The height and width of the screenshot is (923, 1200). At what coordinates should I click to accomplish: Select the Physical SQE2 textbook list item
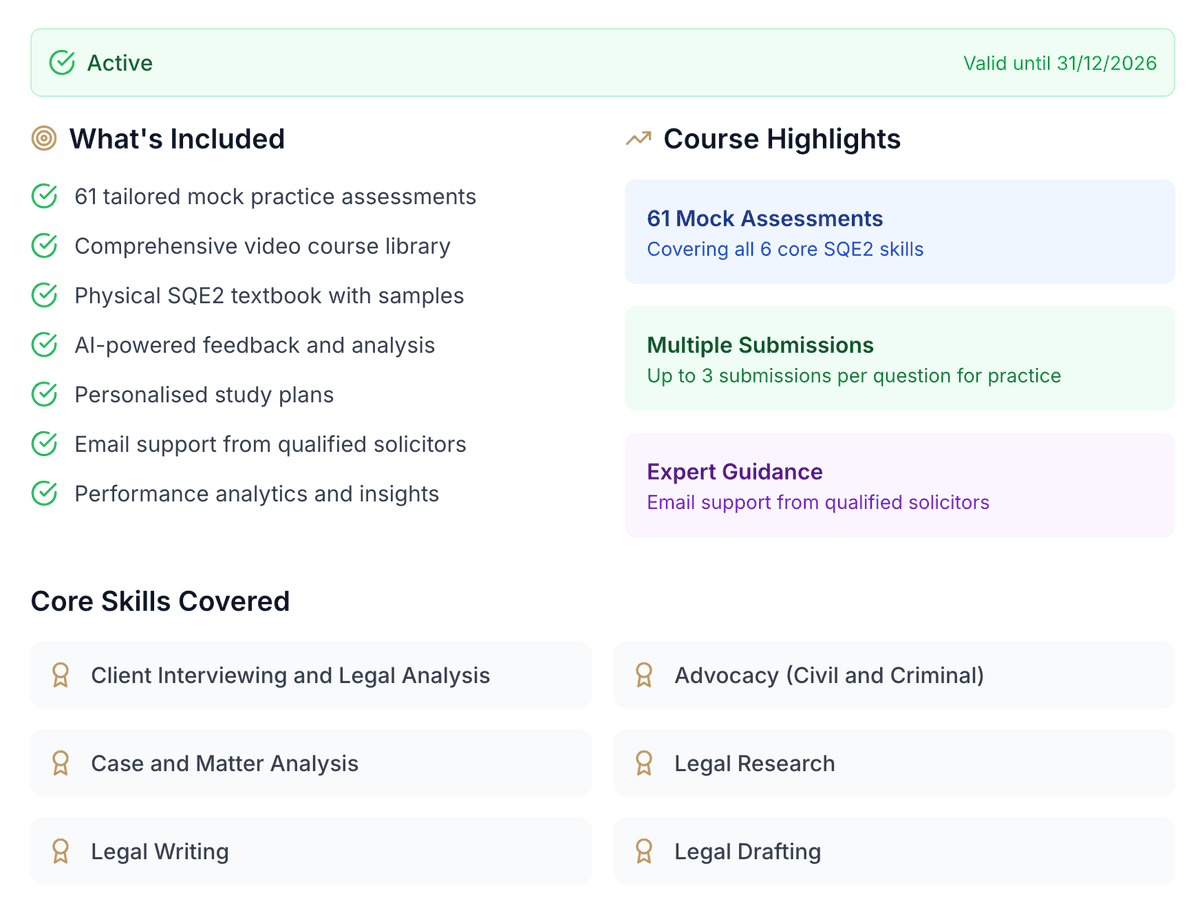click(268, 295)
